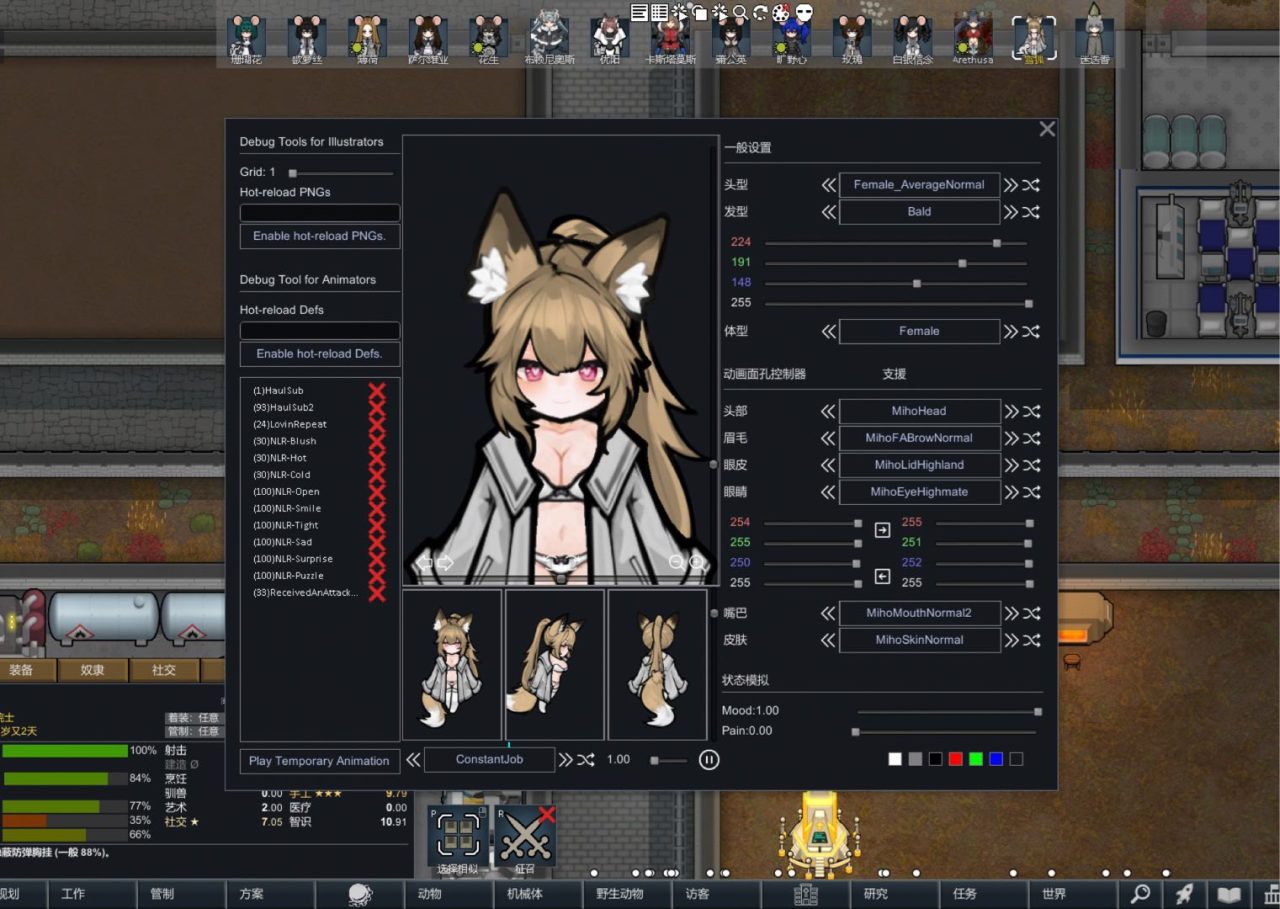
Task: Open the book icon in the bottom bar
Action: click(x=1228, y=894)
